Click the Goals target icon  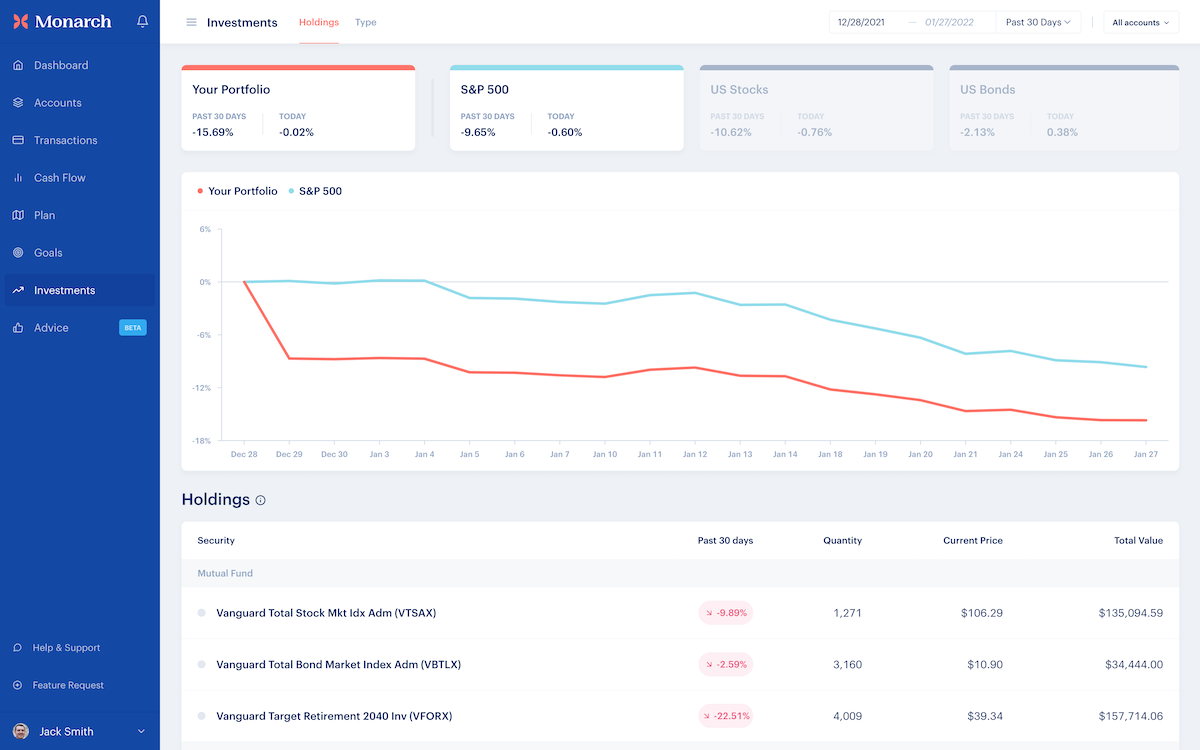click(x=18, y=253)
